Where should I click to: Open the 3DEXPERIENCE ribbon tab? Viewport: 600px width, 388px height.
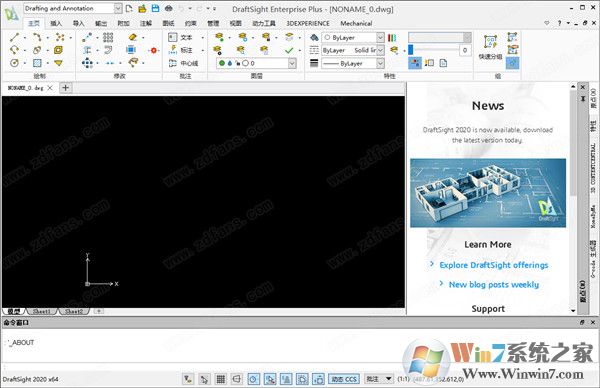coord(308,23)
